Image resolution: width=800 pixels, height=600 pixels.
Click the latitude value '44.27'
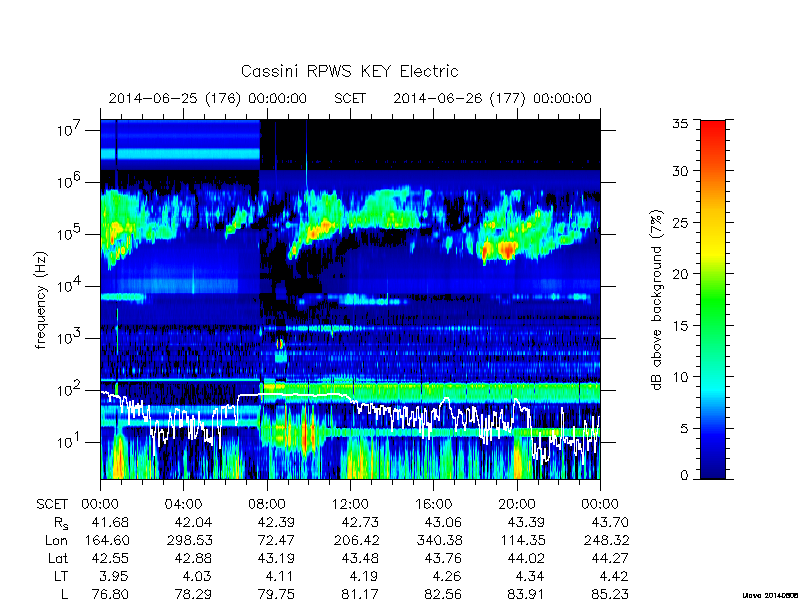(610, 558)
